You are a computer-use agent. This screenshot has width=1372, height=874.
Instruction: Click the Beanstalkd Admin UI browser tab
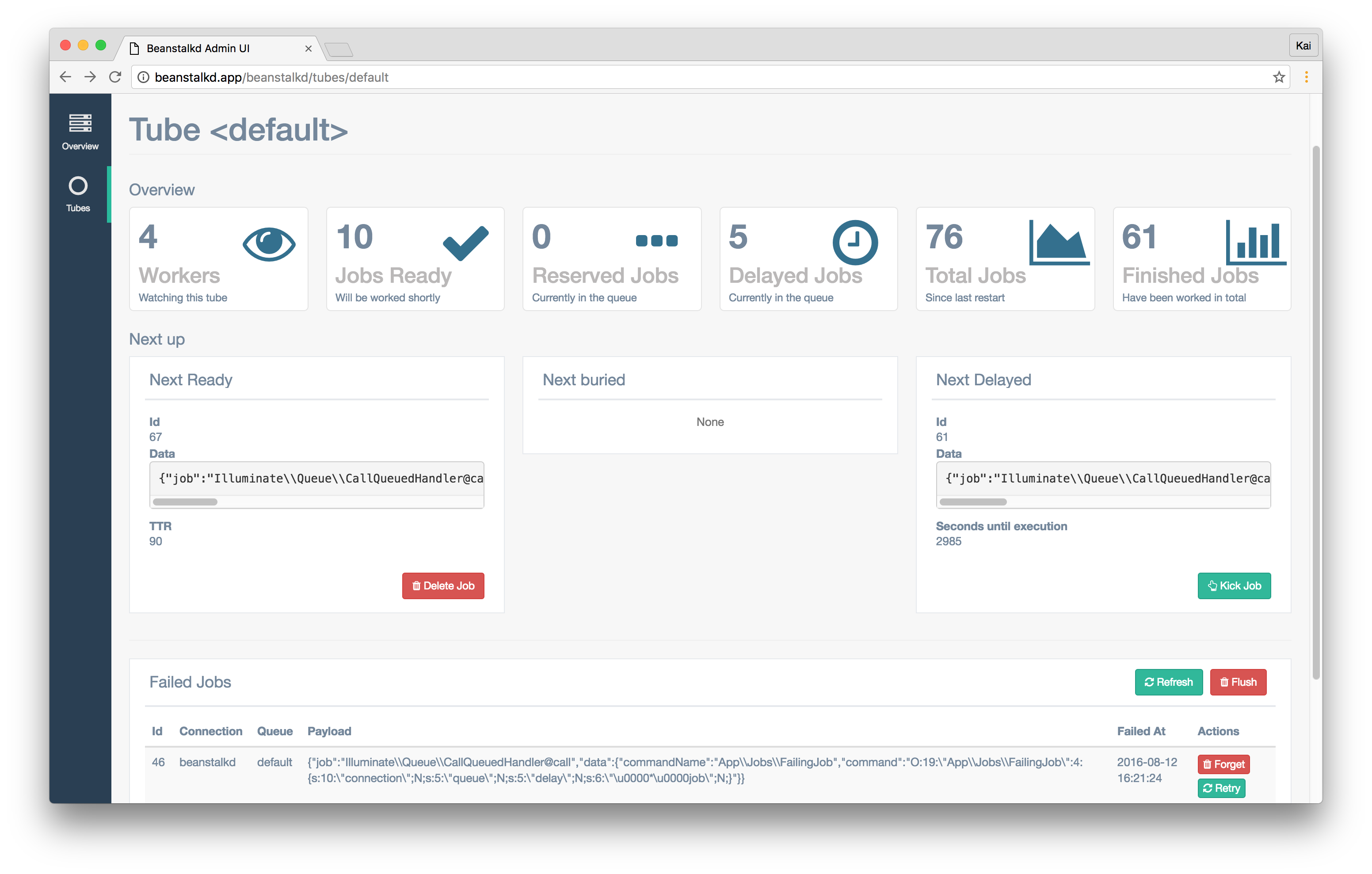point(198,49)
